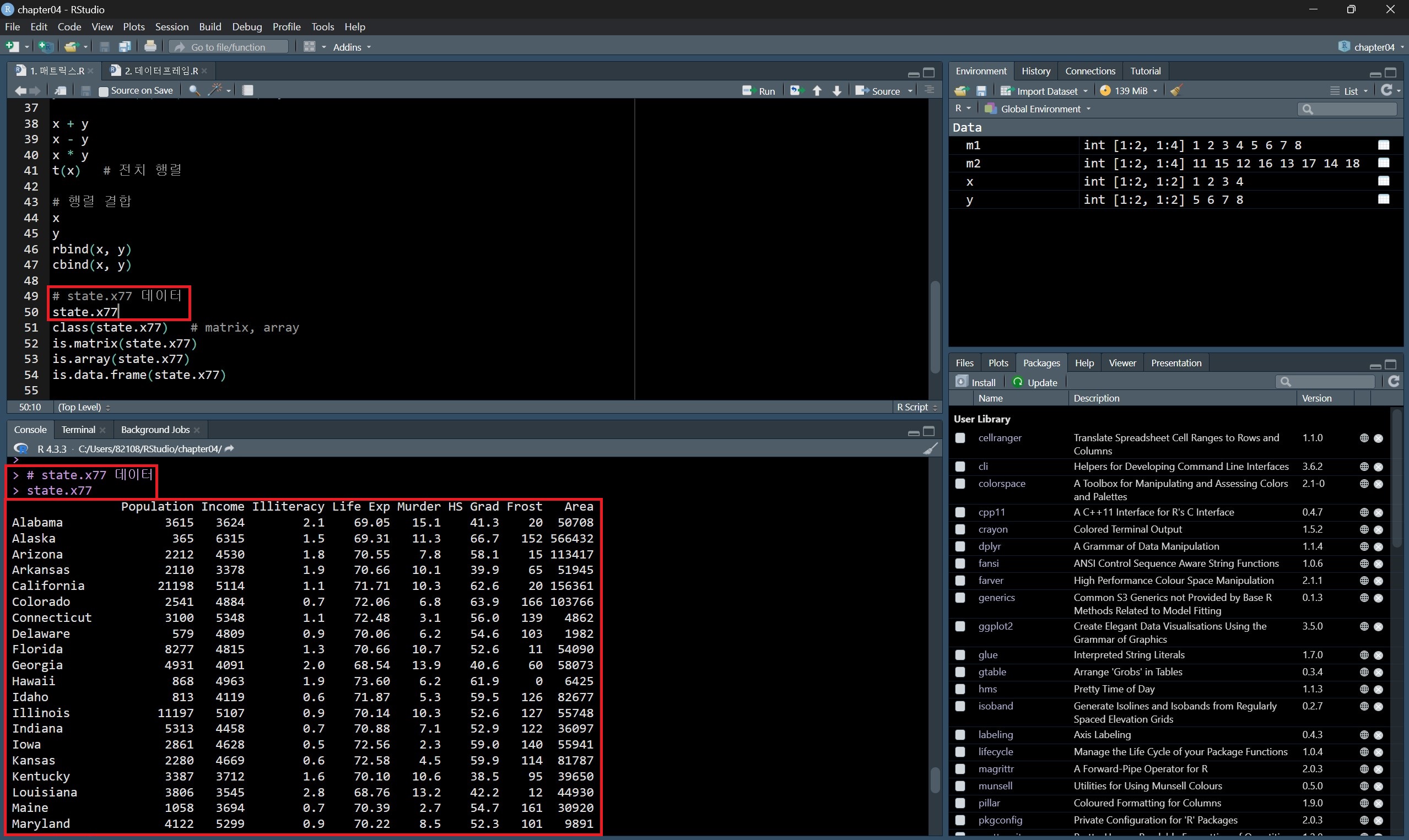Image resolution: width=1409 pixels, height=840 pixels.
Task: Open the Import Dataset dropdown
Action: point(1045,91)
